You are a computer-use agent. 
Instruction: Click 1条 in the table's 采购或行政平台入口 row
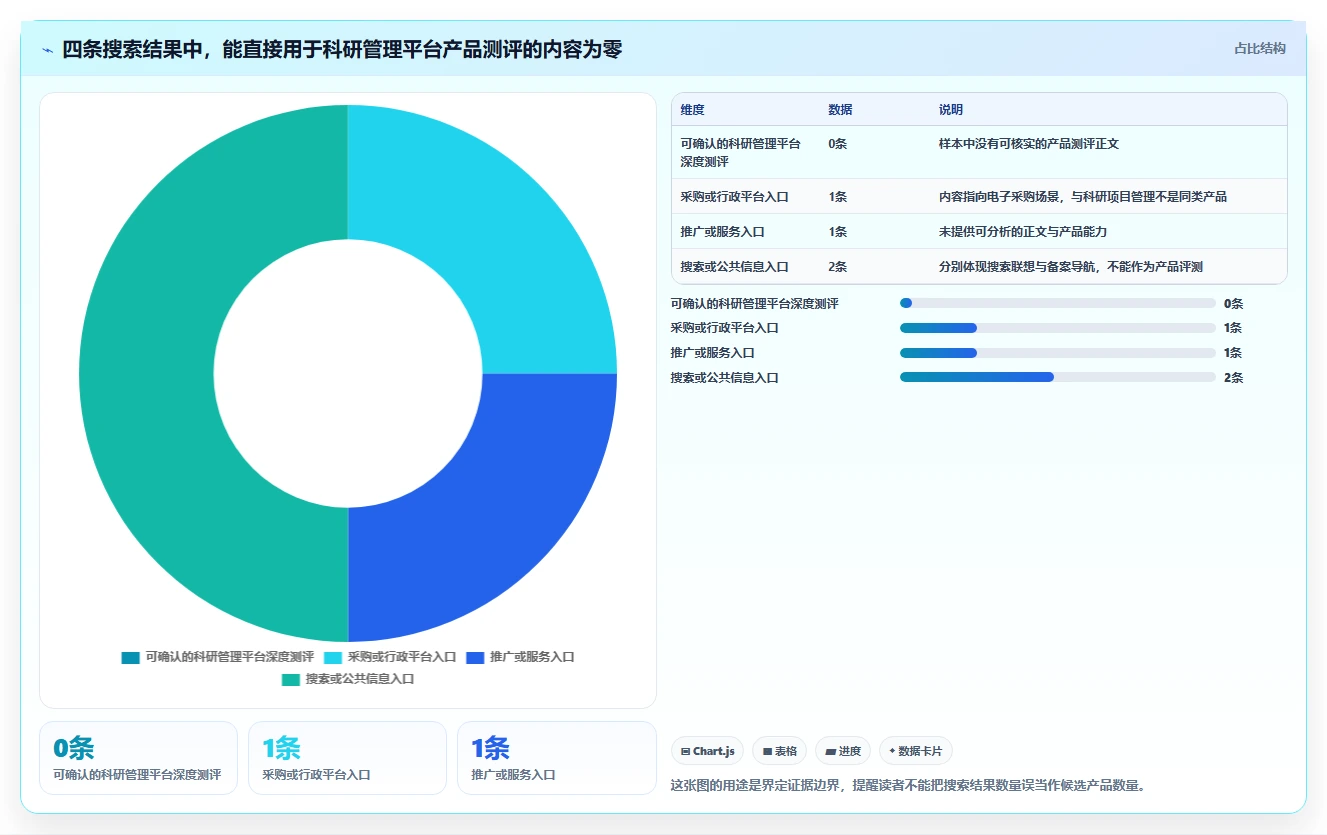[x=837, y=197]
